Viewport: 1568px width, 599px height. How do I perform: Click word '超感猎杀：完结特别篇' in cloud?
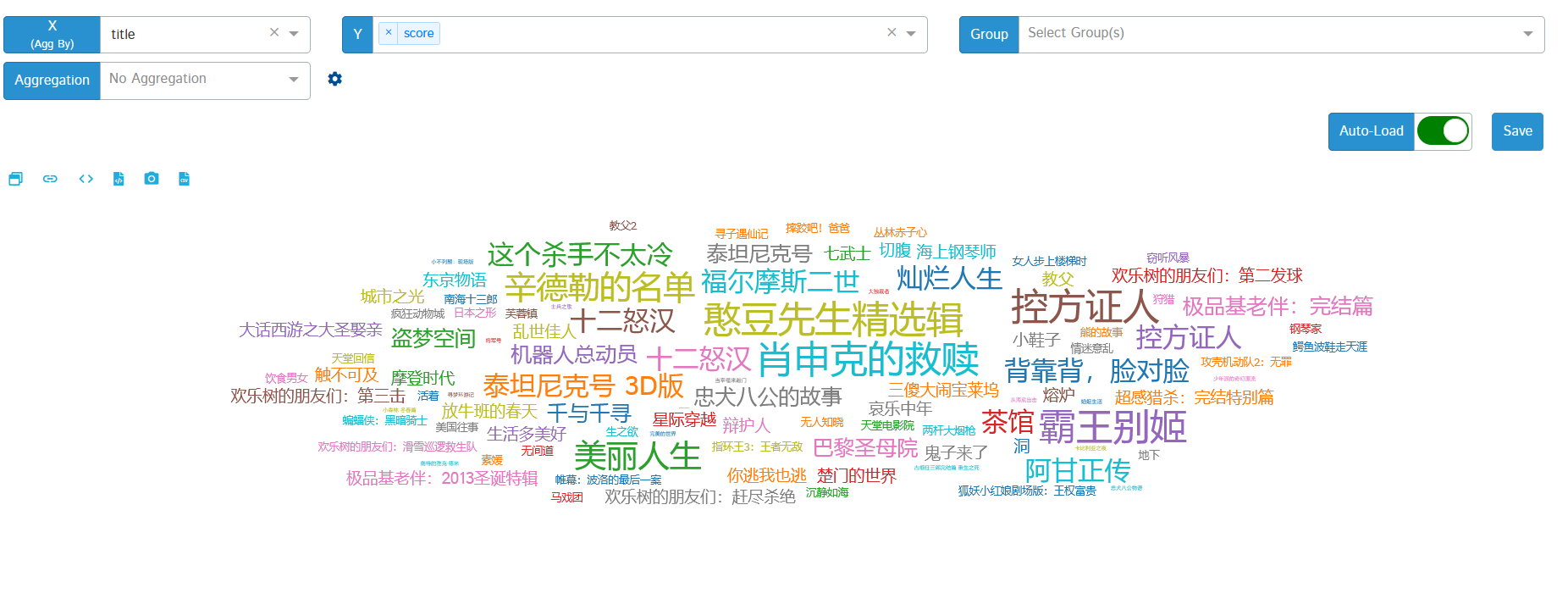[1195, 397]
